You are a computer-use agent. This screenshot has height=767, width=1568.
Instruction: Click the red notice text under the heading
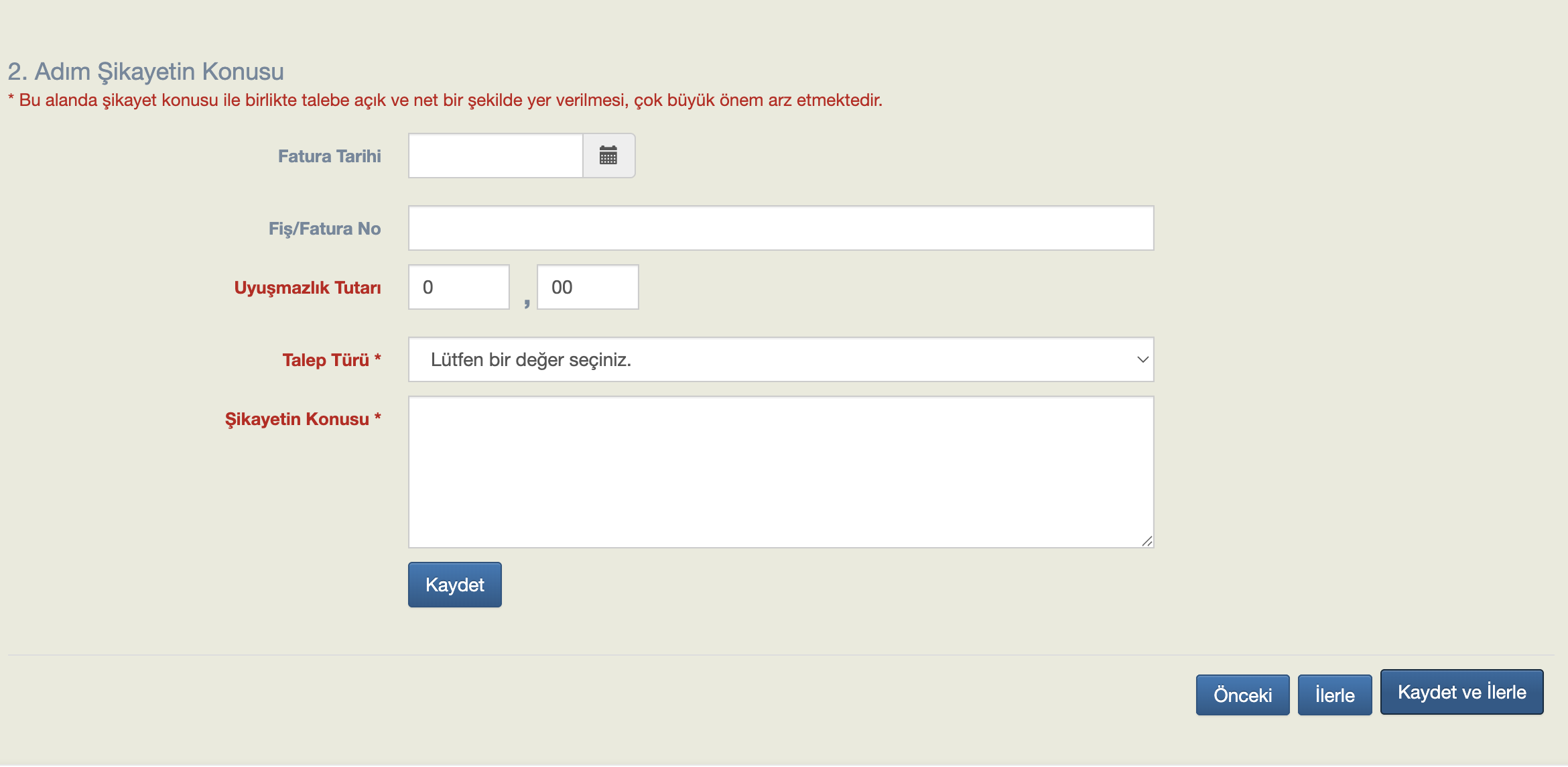coord(445,100)
